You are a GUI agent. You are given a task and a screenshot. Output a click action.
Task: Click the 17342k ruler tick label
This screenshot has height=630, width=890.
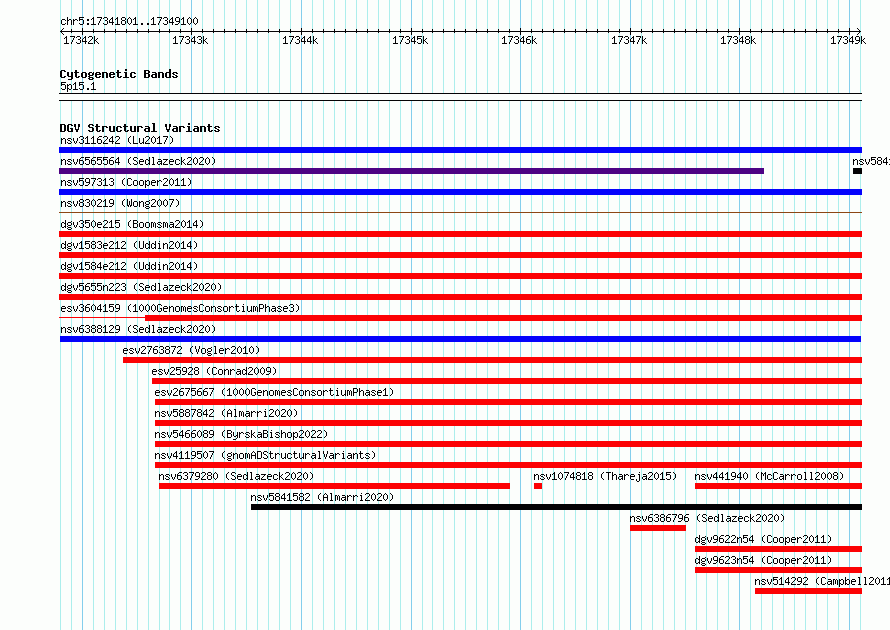(x=81, y=40)
